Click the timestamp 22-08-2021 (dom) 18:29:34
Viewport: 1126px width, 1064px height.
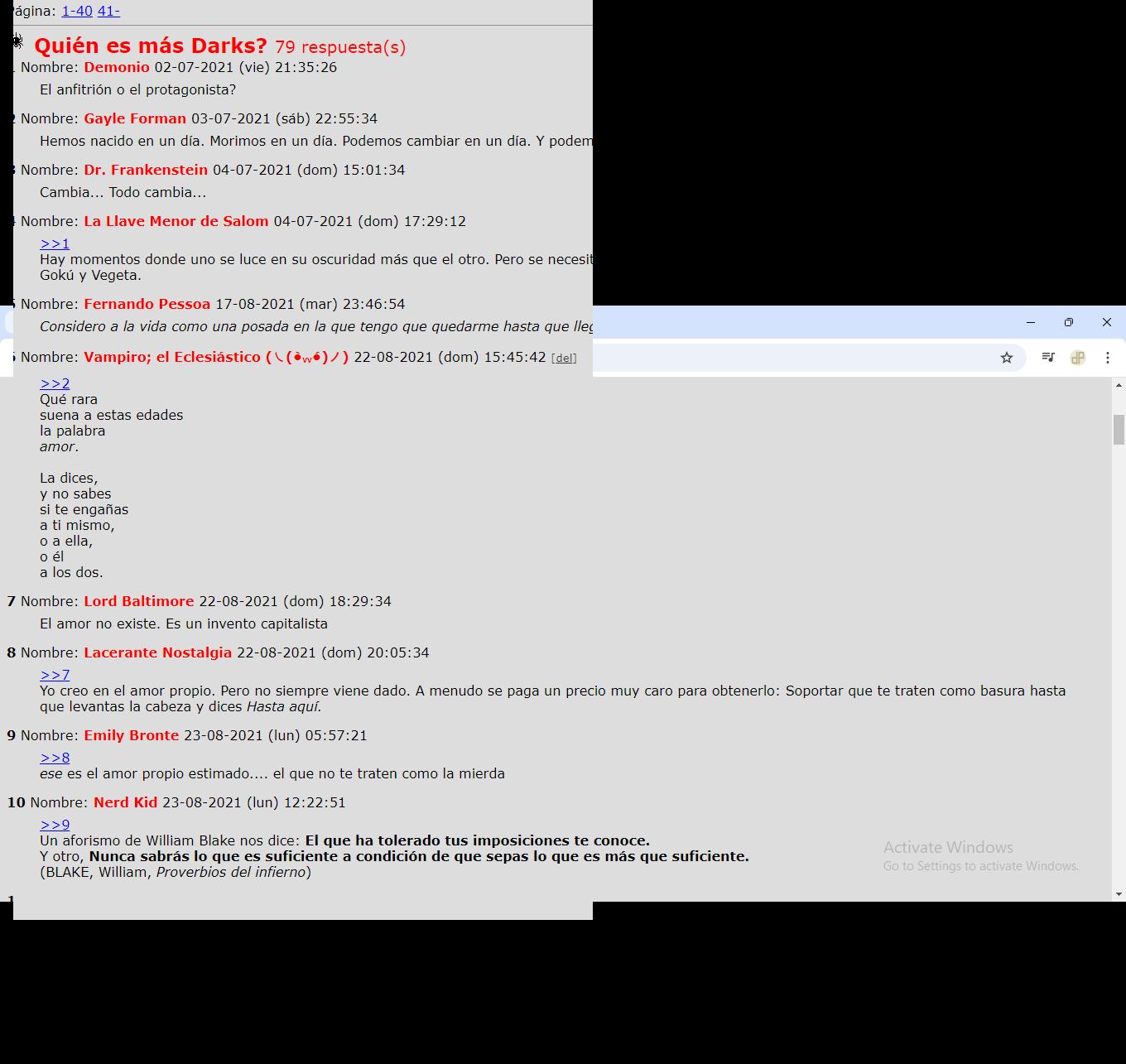[295, 601]
